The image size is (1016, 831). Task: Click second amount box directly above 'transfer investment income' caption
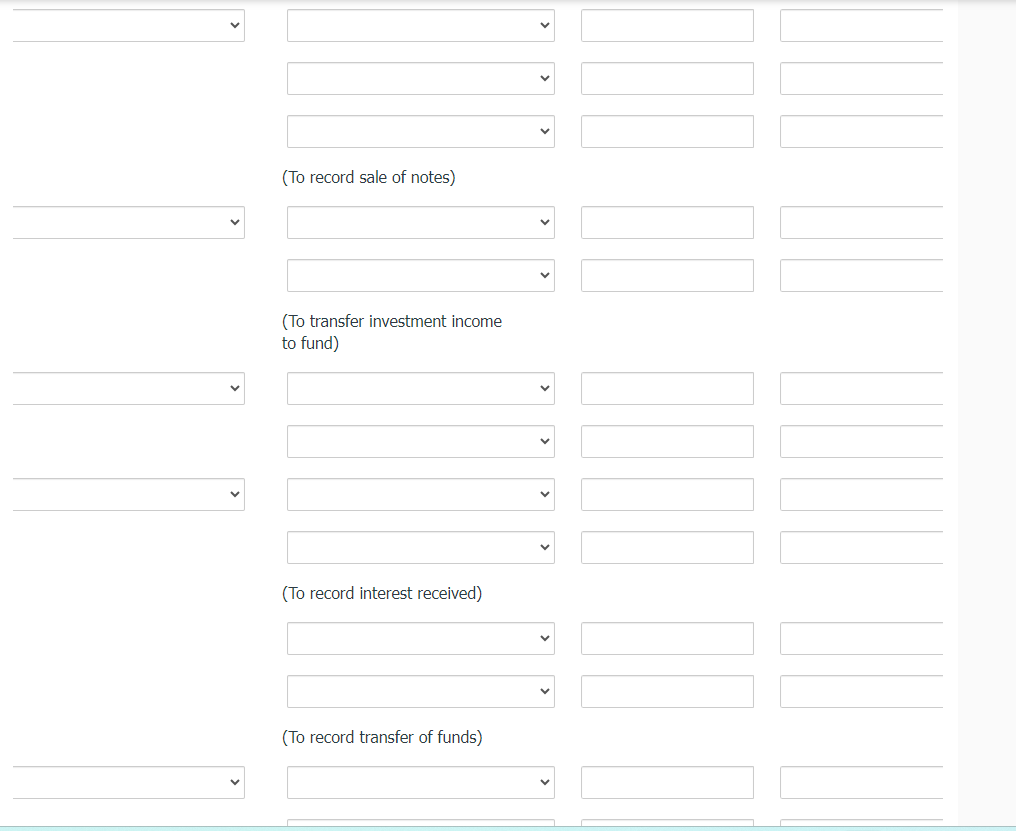(x=861, y=275)
